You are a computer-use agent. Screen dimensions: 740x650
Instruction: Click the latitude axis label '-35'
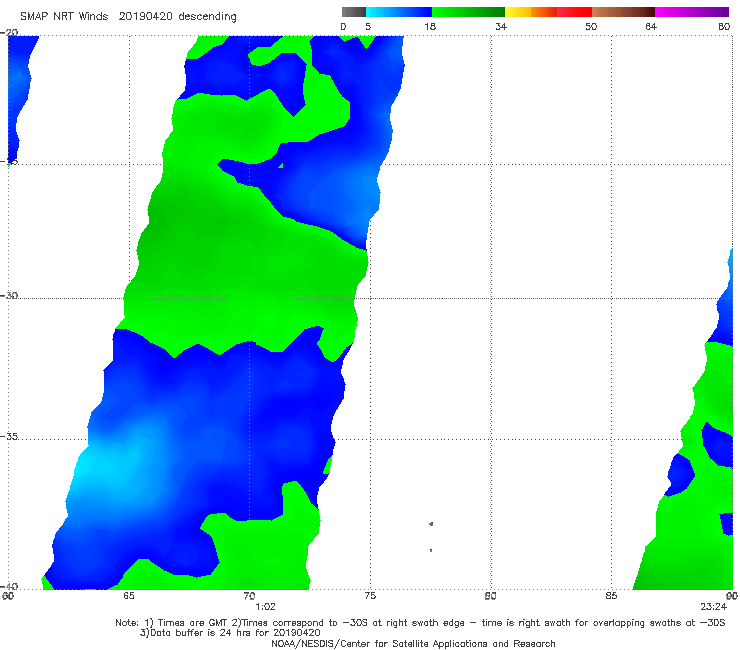click(x=9, y=436)
